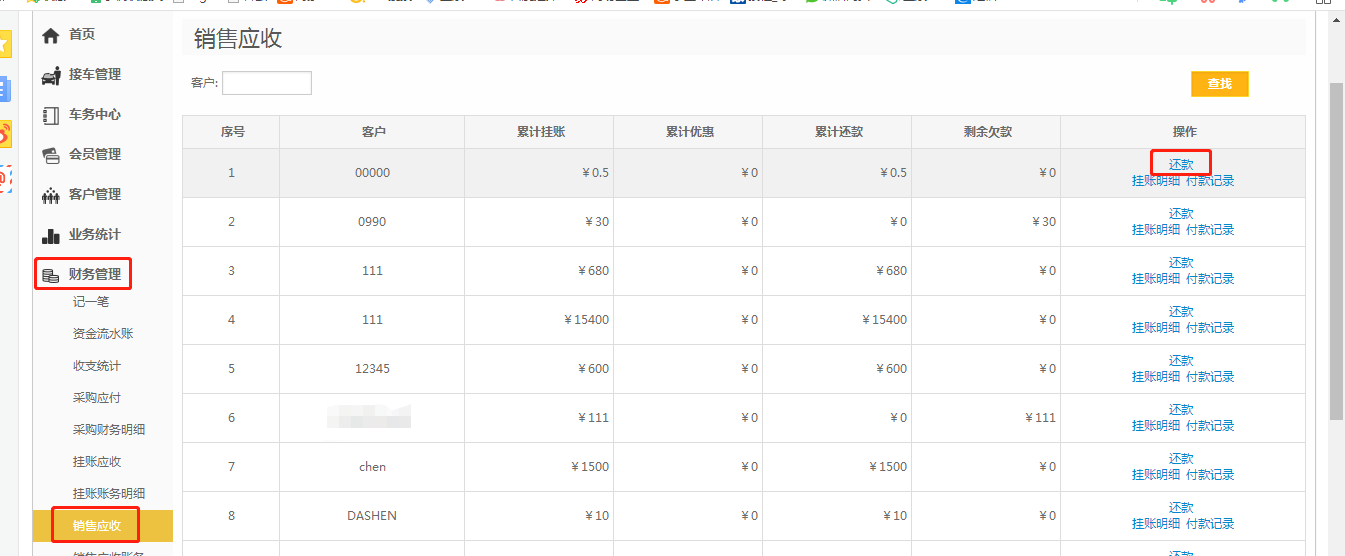Click the coins icon for 财务管理
Viewport: 1345px width, 556px height.
(50, 275)
